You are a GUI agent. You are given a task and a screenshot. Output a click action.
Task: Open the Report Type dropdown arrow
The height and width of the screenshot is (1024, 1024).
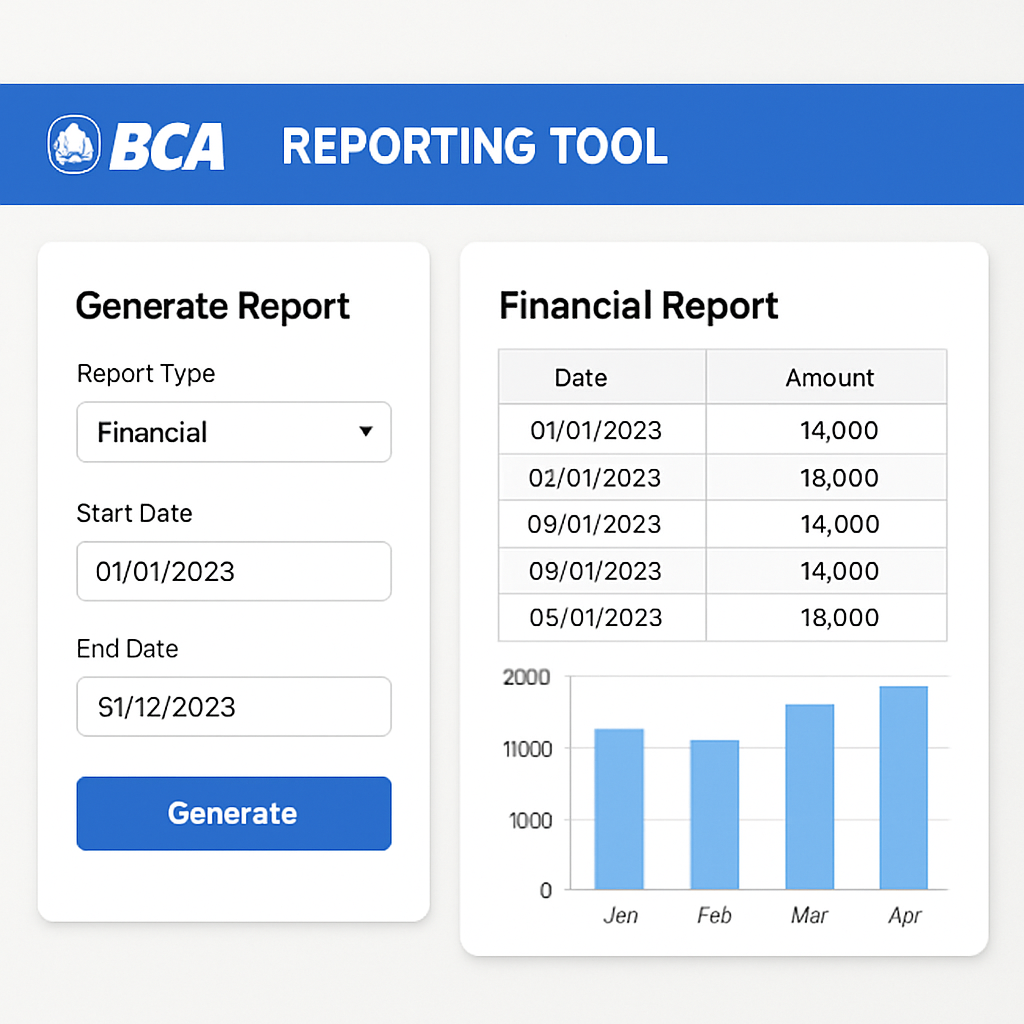tap(365, 432)
